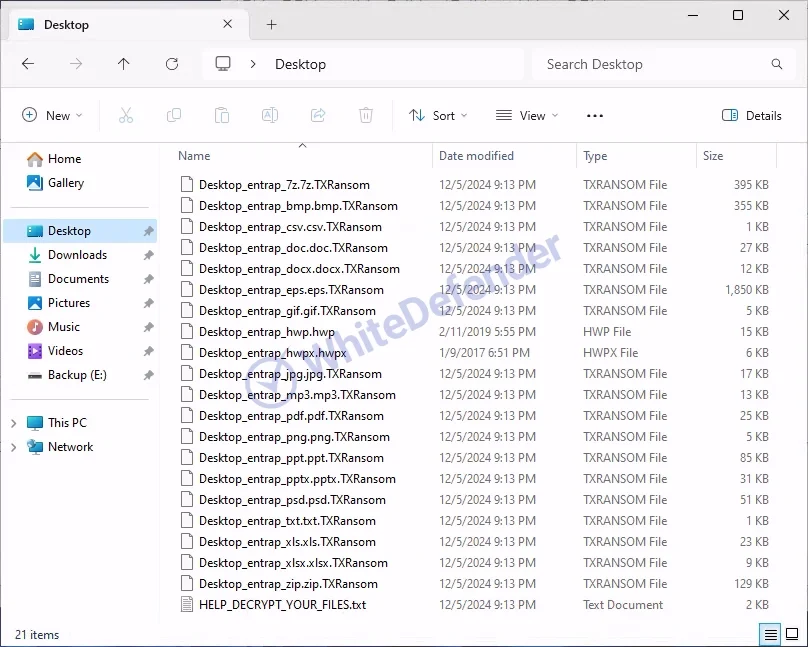Viewport: 808px width, 647px height.
Task: Open Downloads in the navigation pane
Action: click(x=77, y=255)
